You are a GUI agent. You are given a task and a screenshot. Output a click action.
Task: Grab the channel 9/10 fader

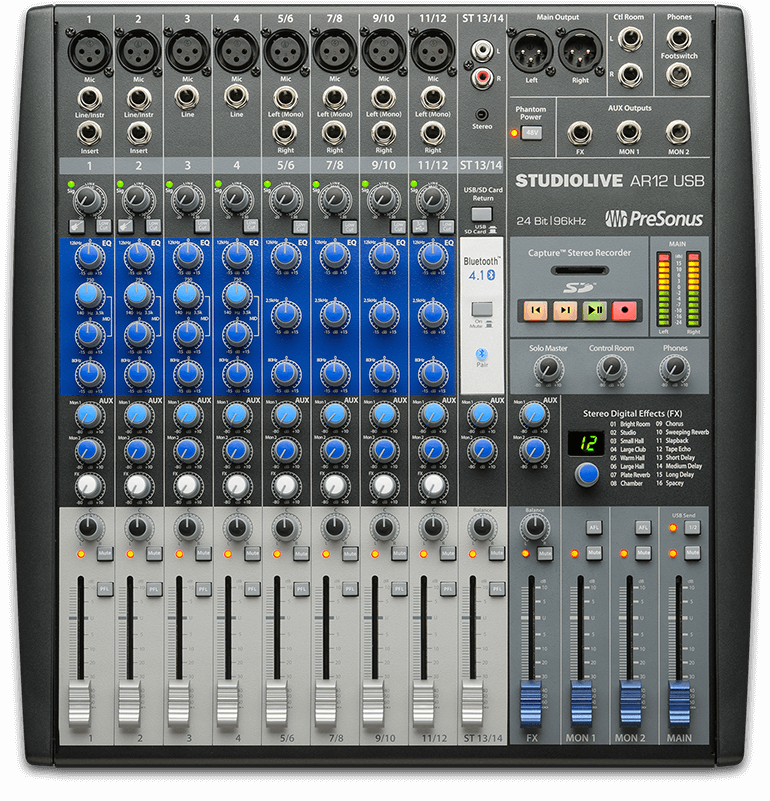click(x=374, y=705)
